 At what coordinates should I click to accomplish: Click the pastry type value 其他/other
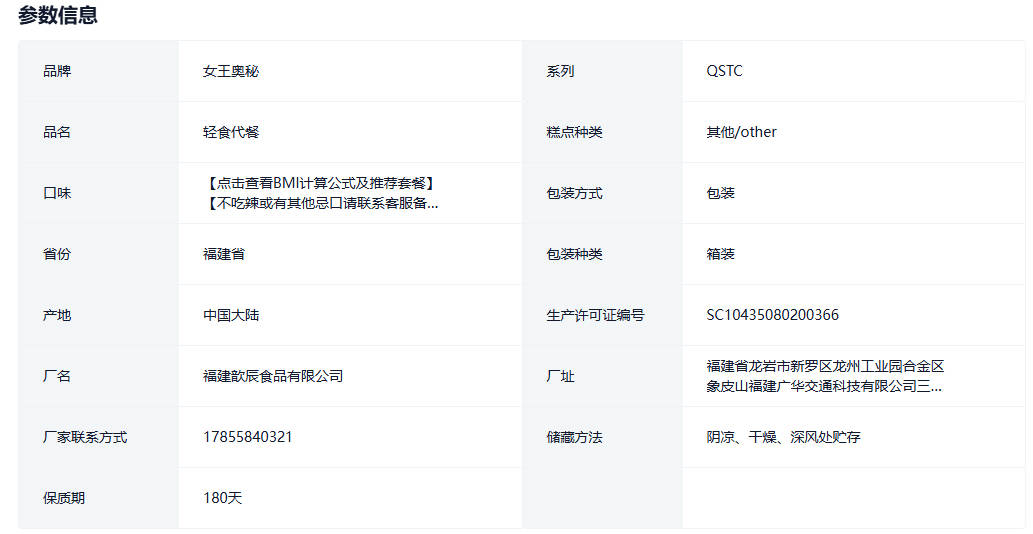(x=741, y=132)
